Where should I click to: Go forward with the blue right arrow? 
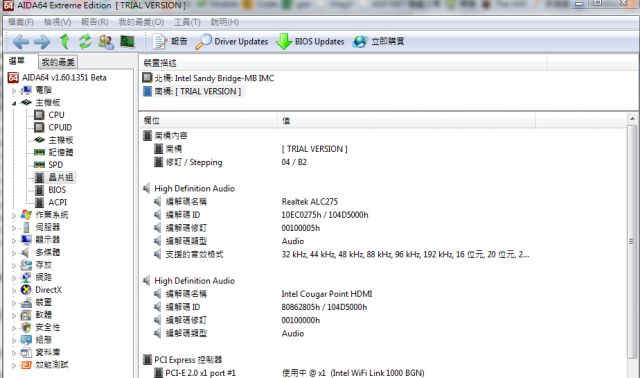click(42, 42)
